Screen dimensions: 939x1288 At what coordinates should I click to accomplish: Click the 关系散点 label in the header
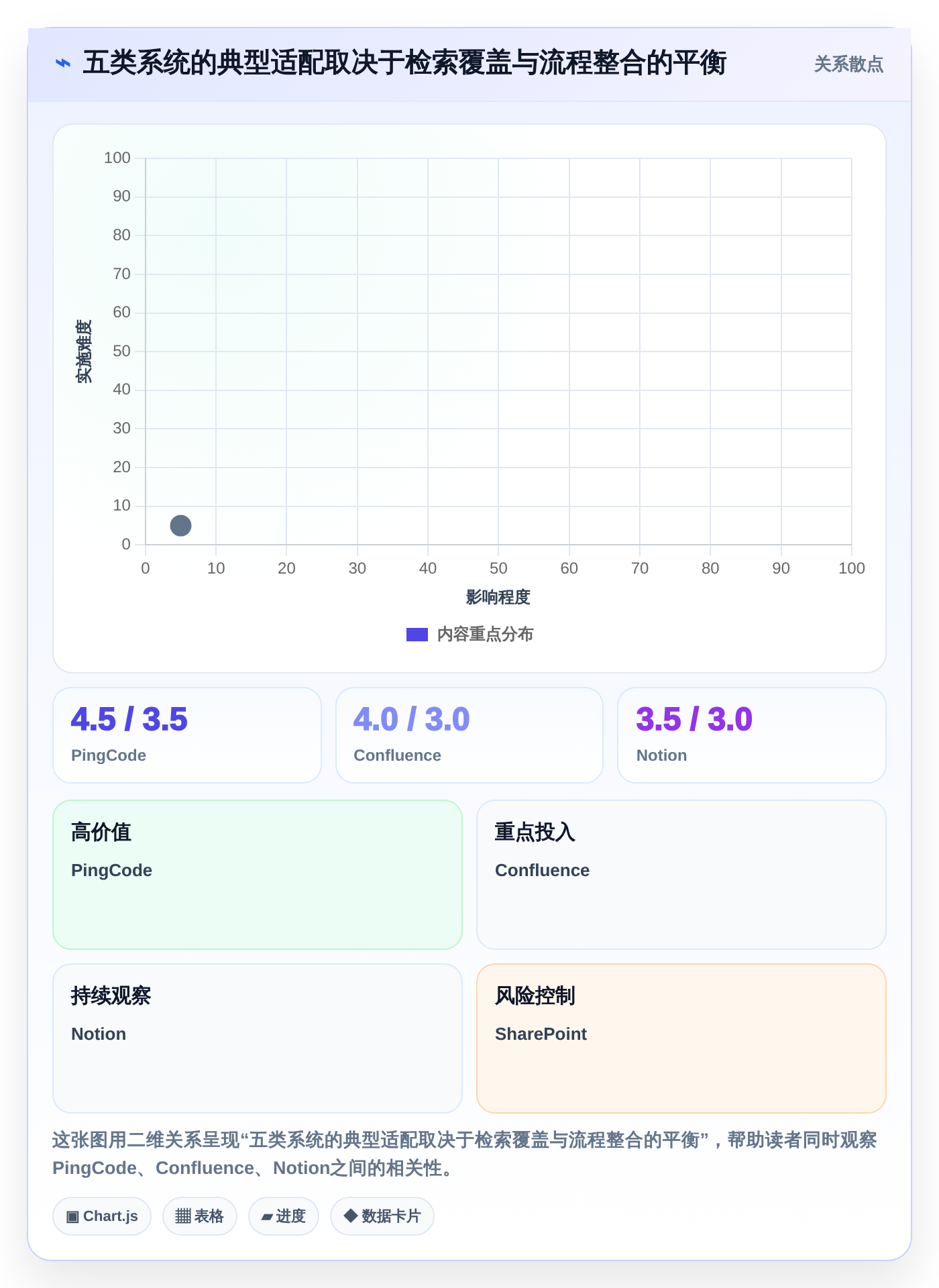pos(848,64)
